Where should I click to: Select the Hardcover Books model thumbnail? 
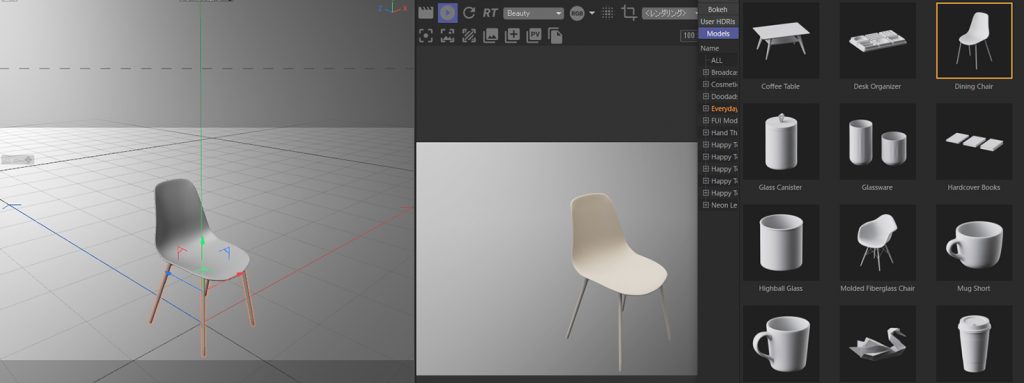click(x=974, y=141)
